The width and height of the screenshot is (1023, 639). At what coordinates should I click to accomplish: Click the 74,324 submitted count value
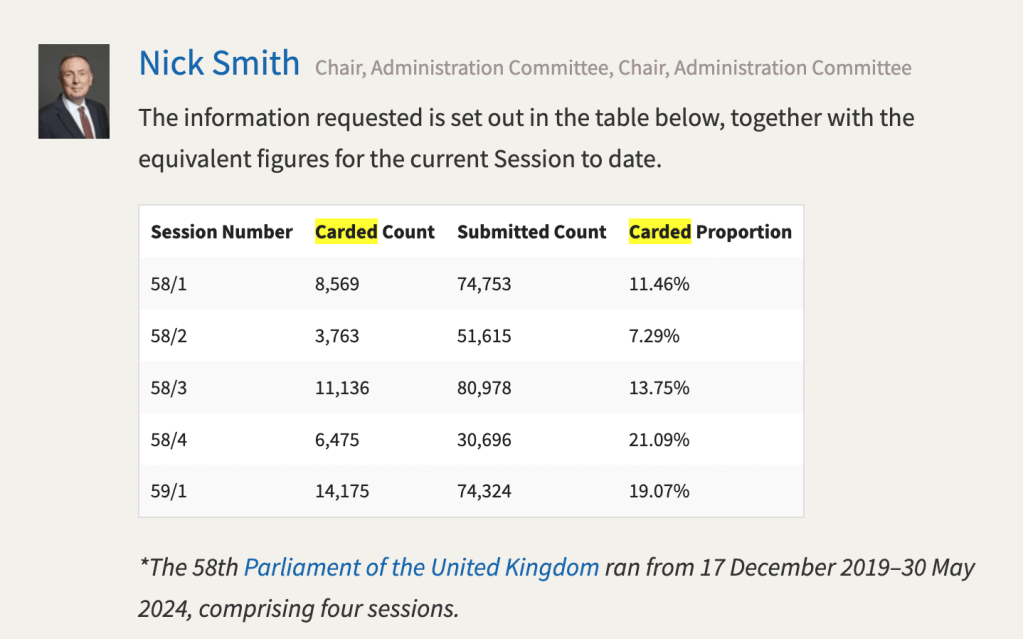tap(484, 492)
